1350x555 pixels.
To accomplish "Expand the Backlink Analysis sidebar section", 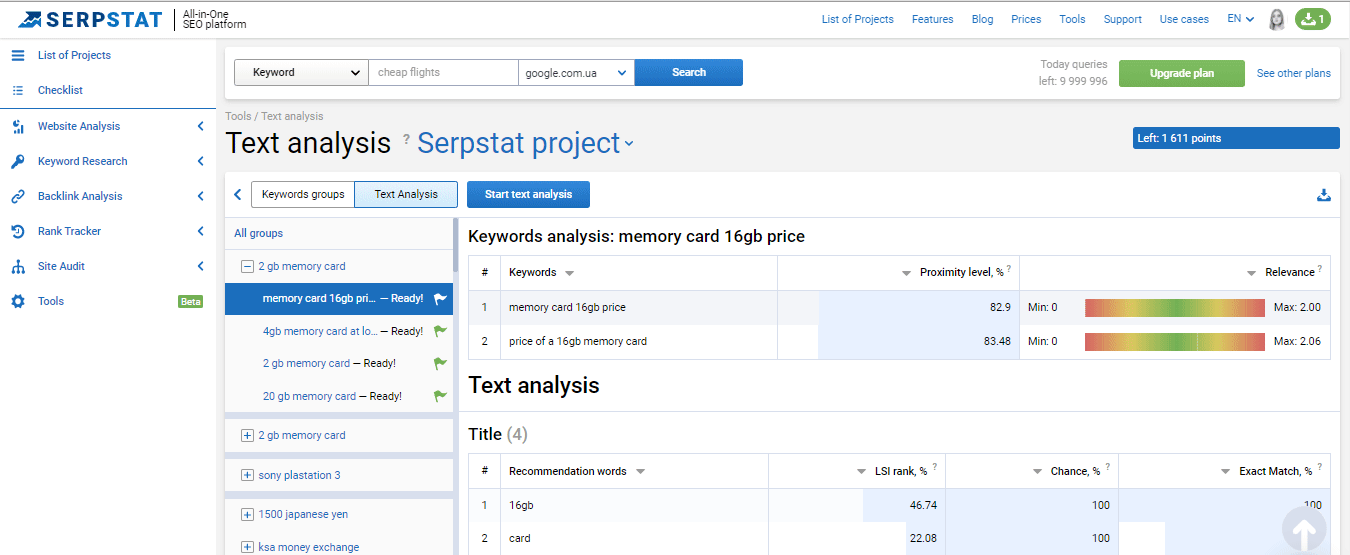I will click(x=201, y=196).
